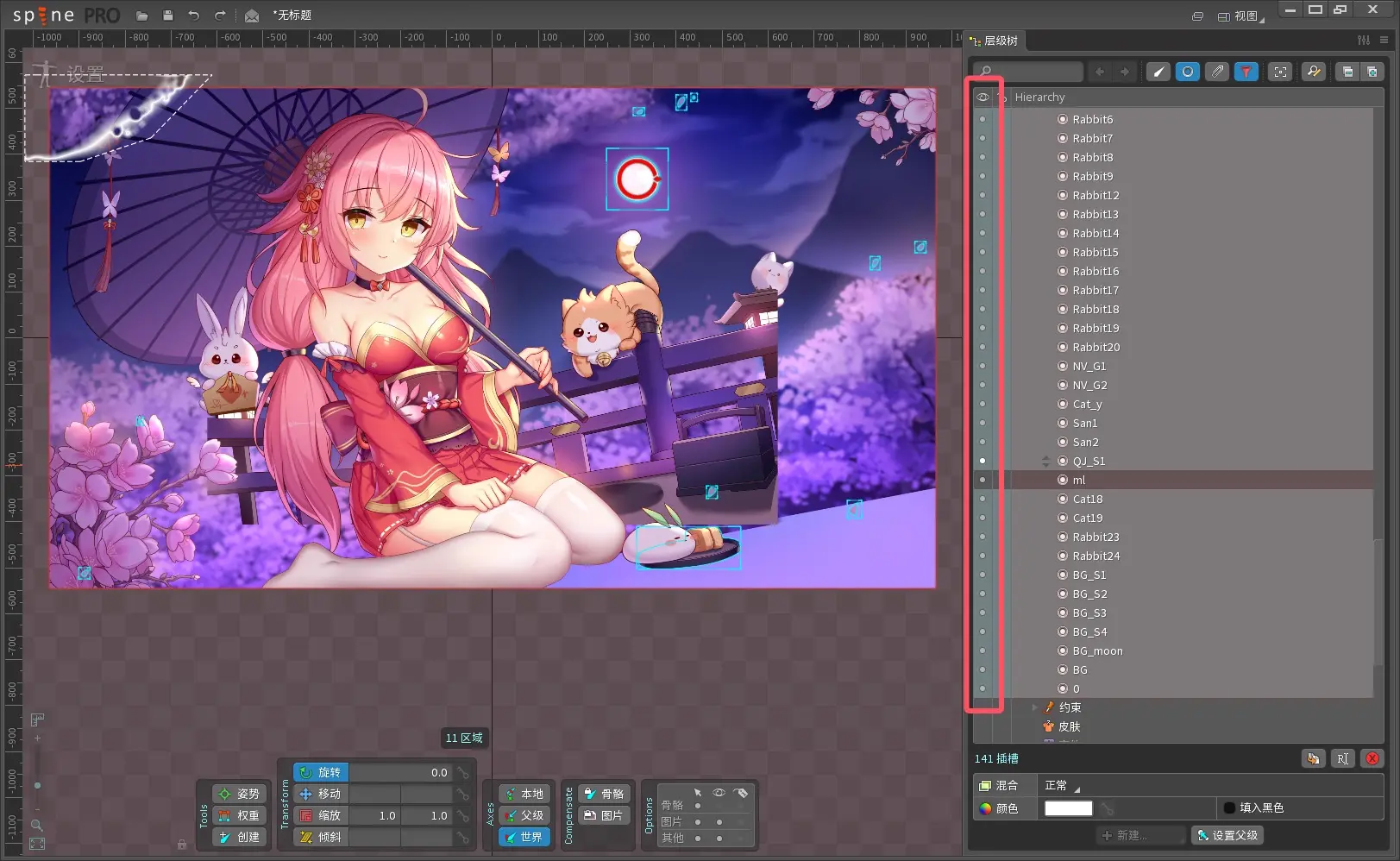Click the find and replace icon in tree
Image resolution: width=1400 pixels, height=861 pixels.
point(1313,72)
